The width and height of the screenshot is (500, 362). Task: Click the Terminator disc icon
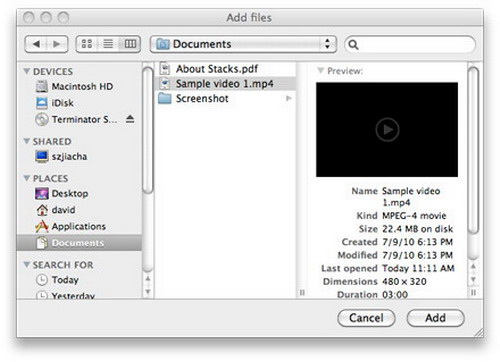click(x=42, y=119)
